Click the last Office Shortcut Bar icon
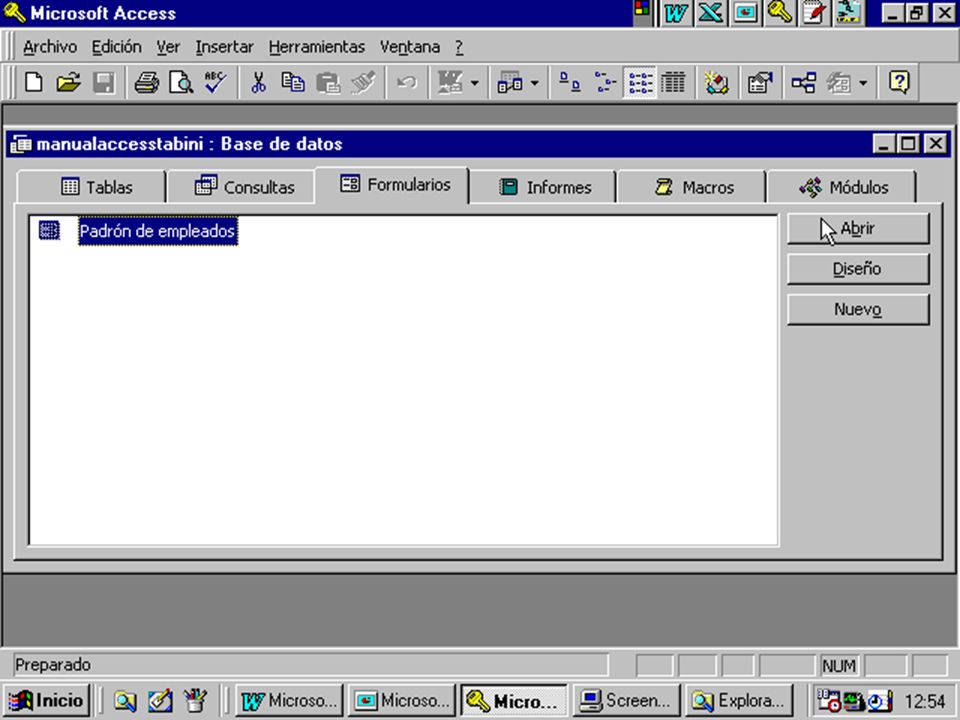 tap(849, 13)
